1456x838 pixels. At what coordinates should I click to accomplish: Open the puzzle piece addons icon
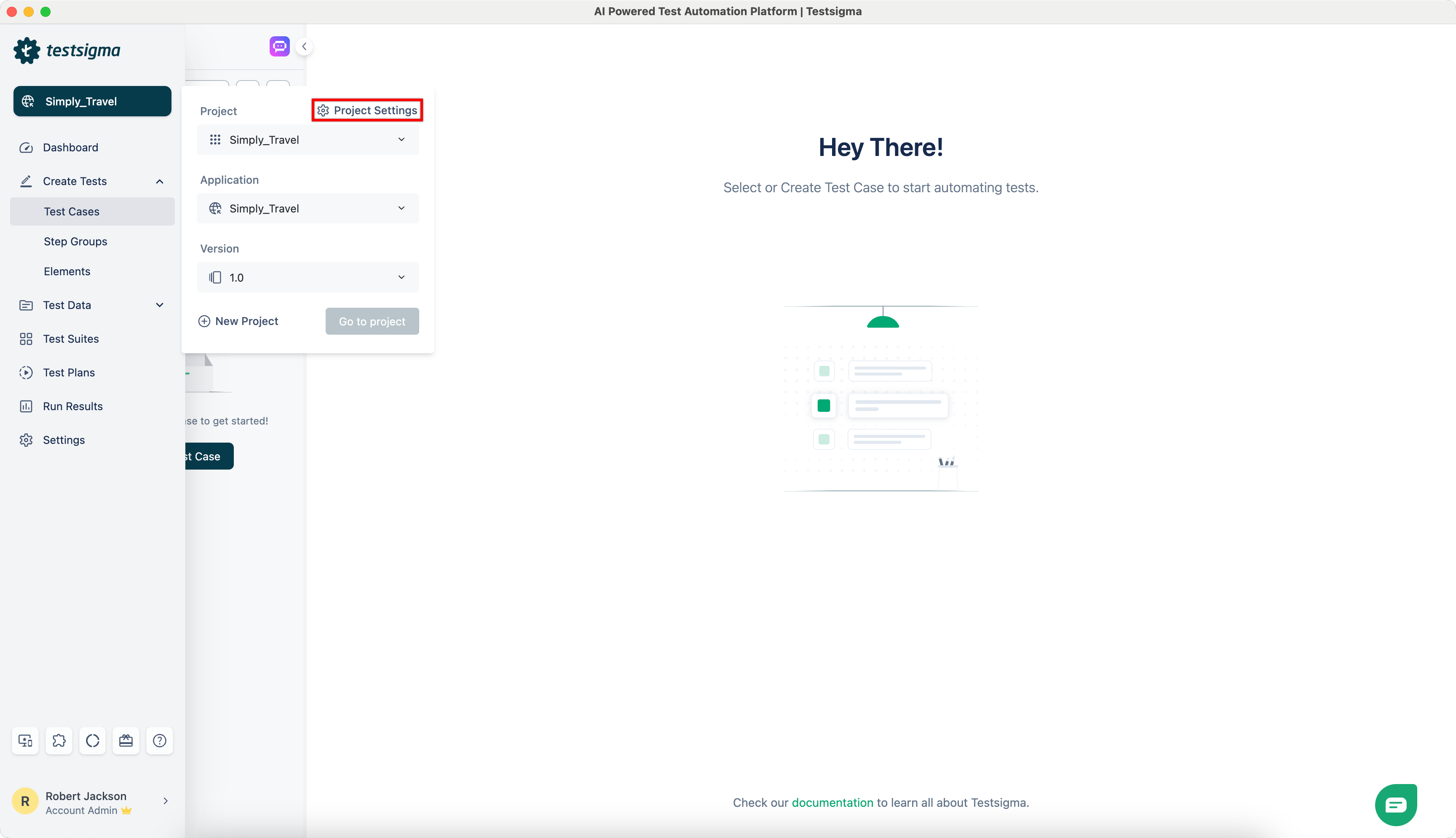click(59, 740)
